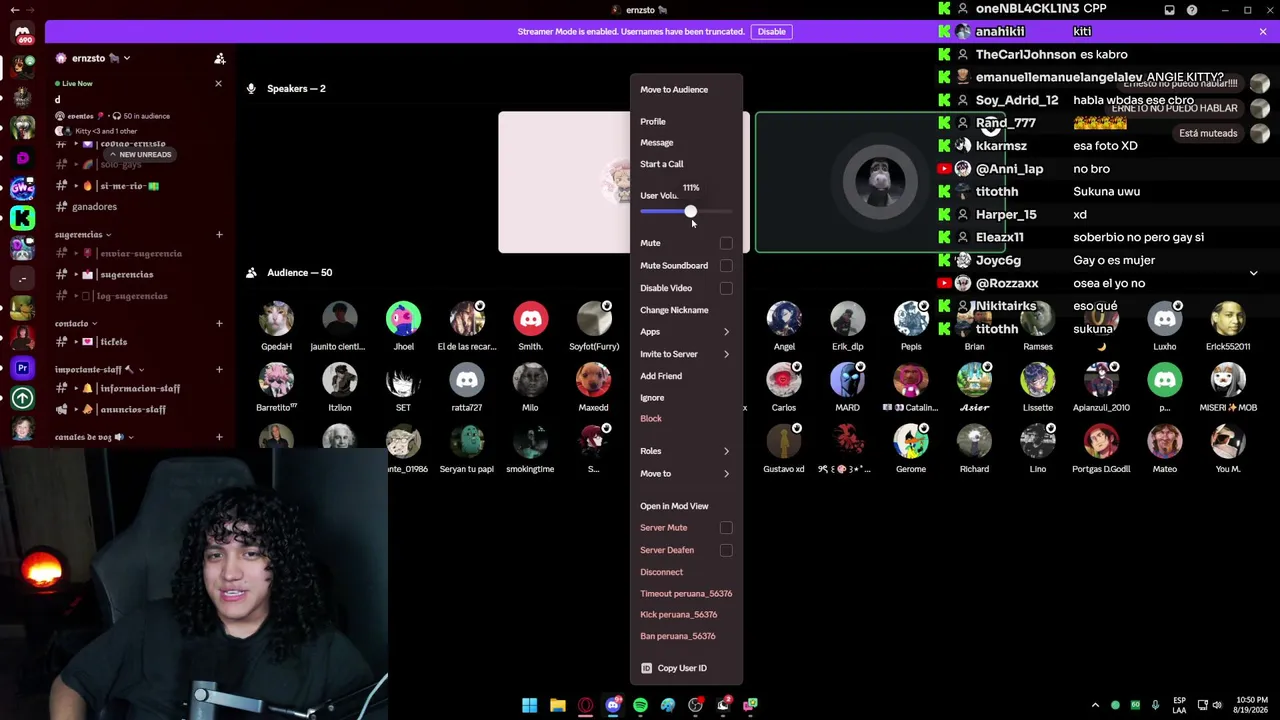Image resolution: width=1280 pixels, height=720 pixels.
Task: Expand the Move to submenu
Action: pos(686,474)
